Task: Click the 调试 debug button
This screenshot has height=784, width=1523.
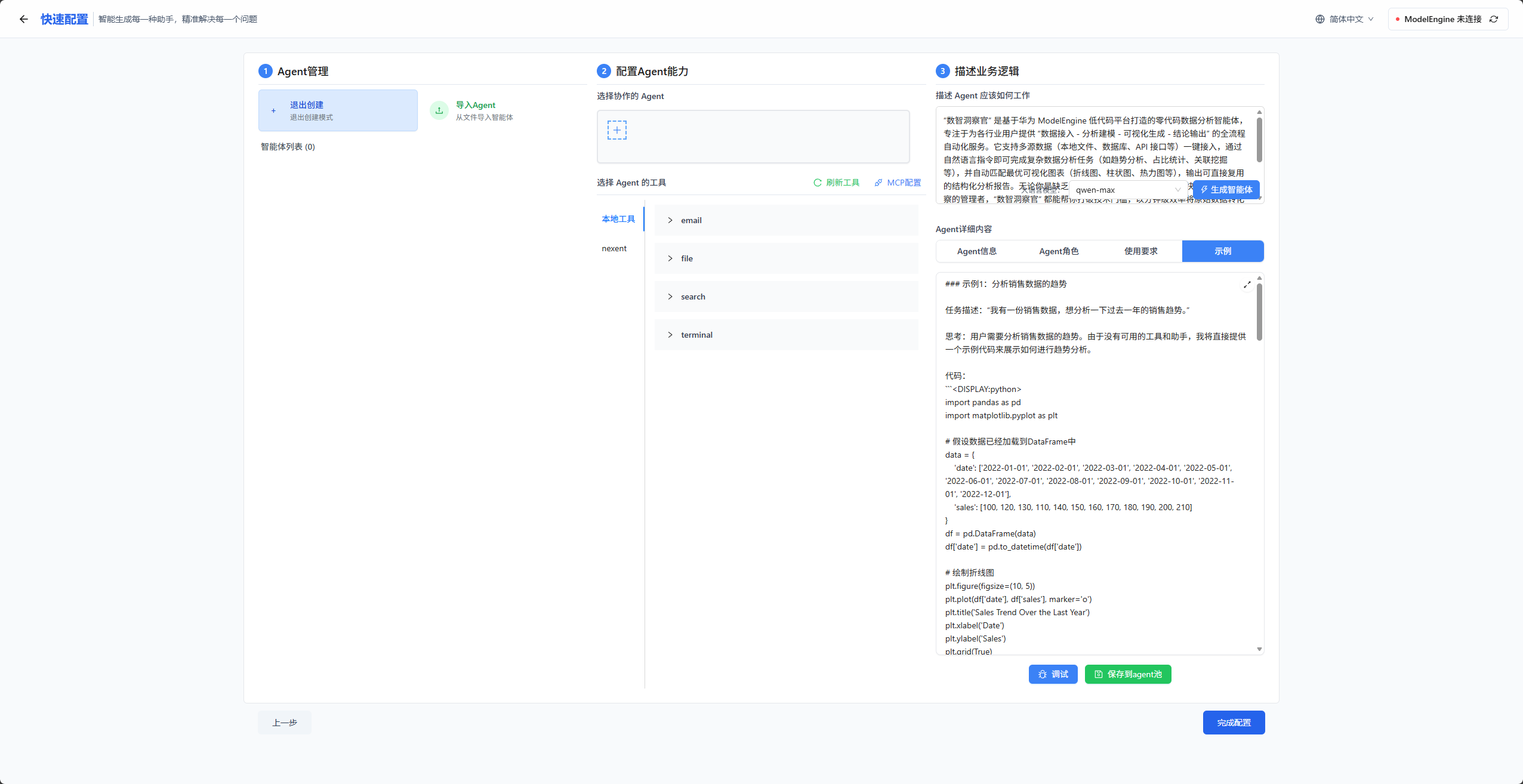Action: click(1053, 674)
